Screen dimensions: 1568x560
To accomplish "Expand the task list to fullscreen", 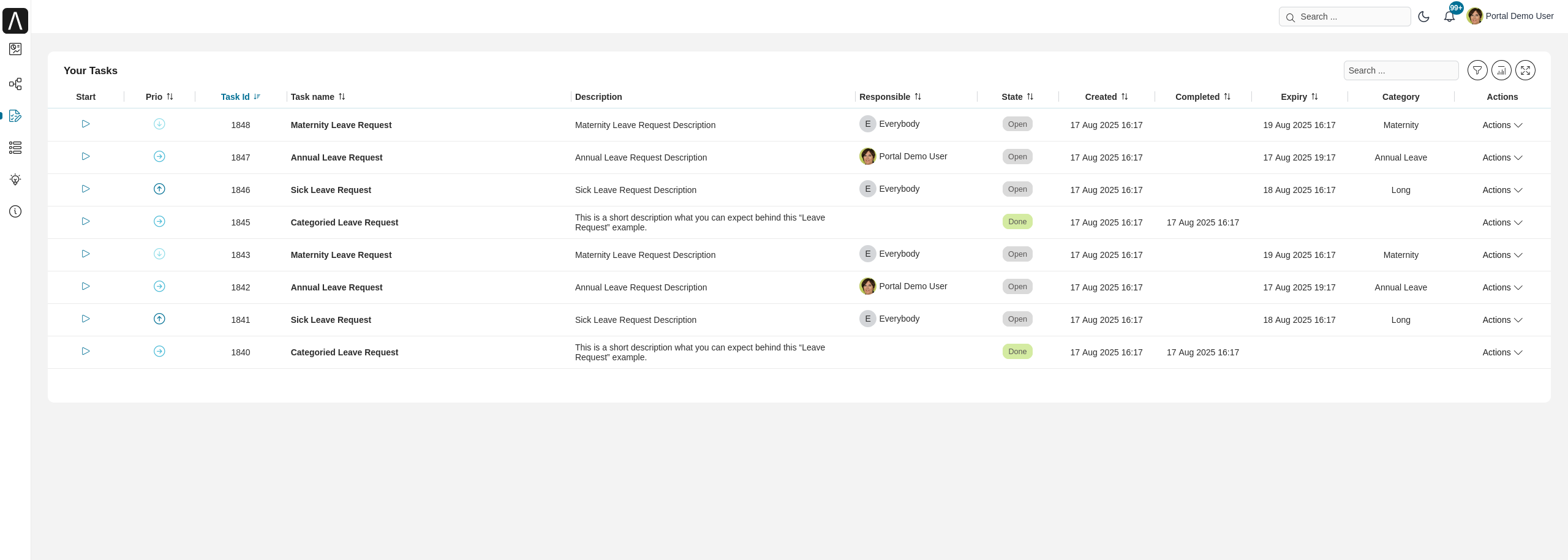I will [x=1525, y=70].
